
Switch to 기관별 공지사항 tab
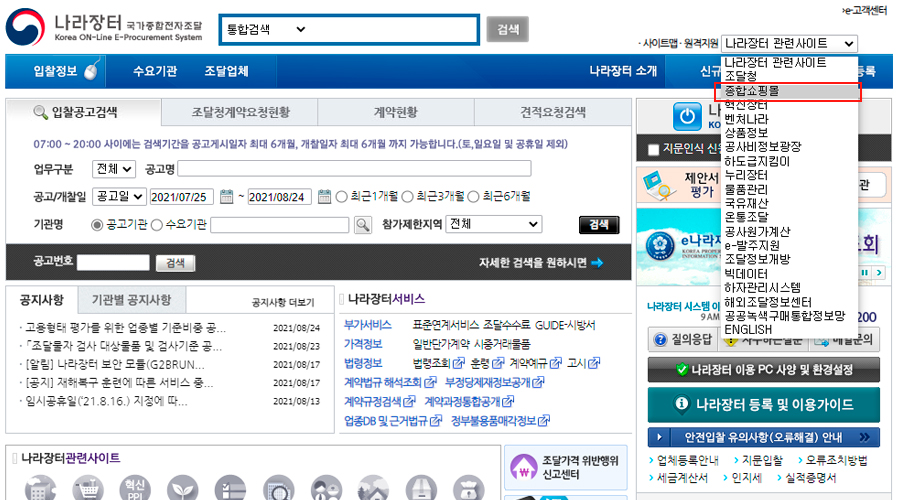(131, 300)
